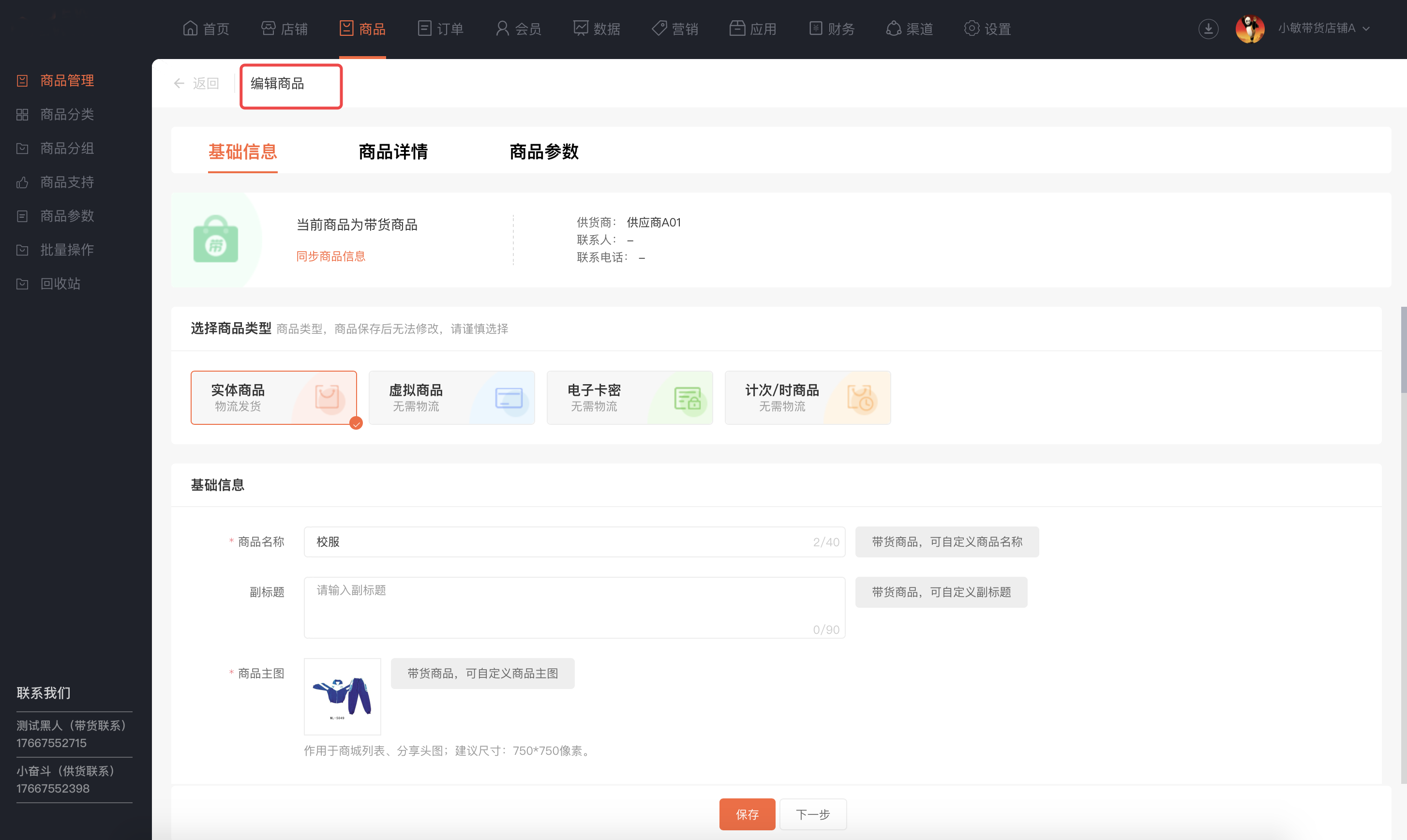Viewport: 1407px width, 840px height.
Task: Switch to 商品参数 tab
Action: (x=543, y=152)
